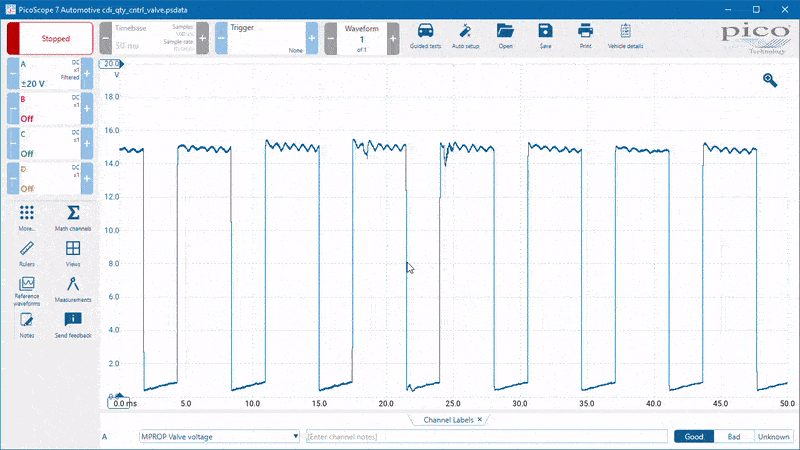Close the Channel Labels tab
Image resolution: width=800 pixels, height=450 pixels.
[x=480, y=419]
